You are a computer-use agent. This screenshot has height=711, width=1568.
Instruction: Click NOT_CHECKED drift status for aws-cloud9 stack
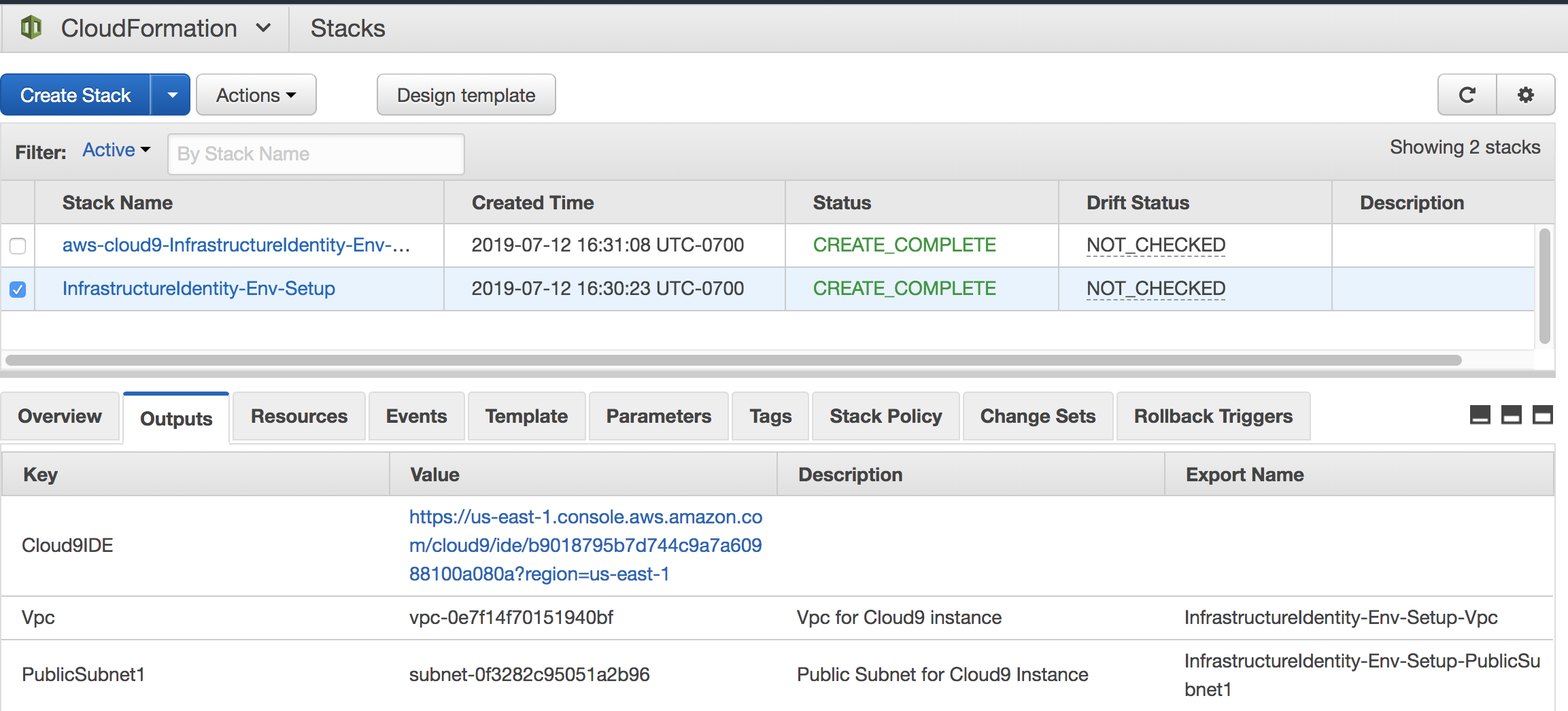click(x=1156, y=245)
